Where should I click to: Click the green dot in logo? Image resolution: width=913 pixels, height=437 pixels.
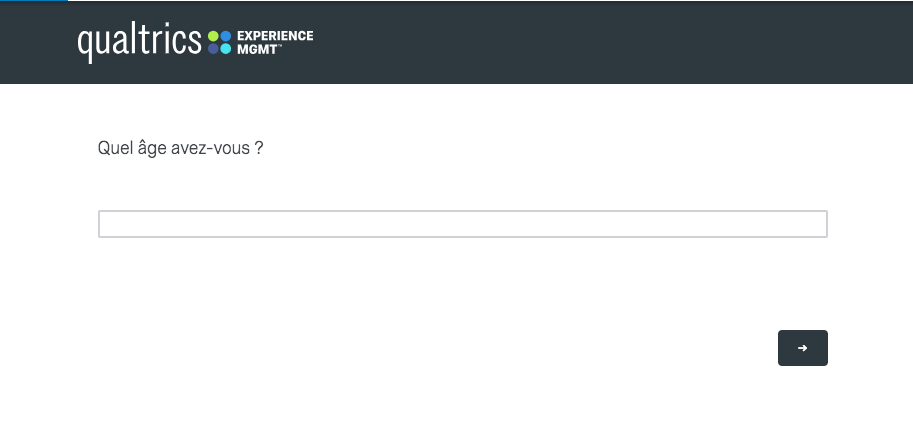tap(213, 36)
